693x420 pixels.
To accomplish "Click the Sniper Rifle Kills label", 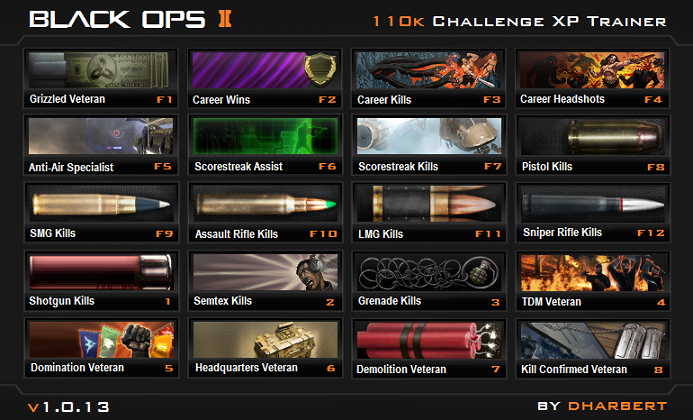I will coord(562,233).
